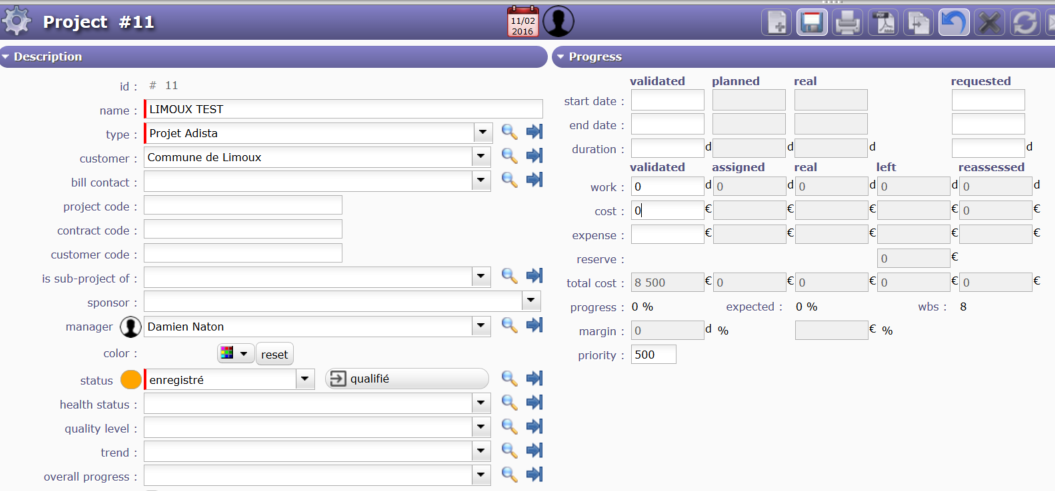Open the status dropdown arrow
The width and height of the screenshot is (1055, 491).
click(305, 379)
